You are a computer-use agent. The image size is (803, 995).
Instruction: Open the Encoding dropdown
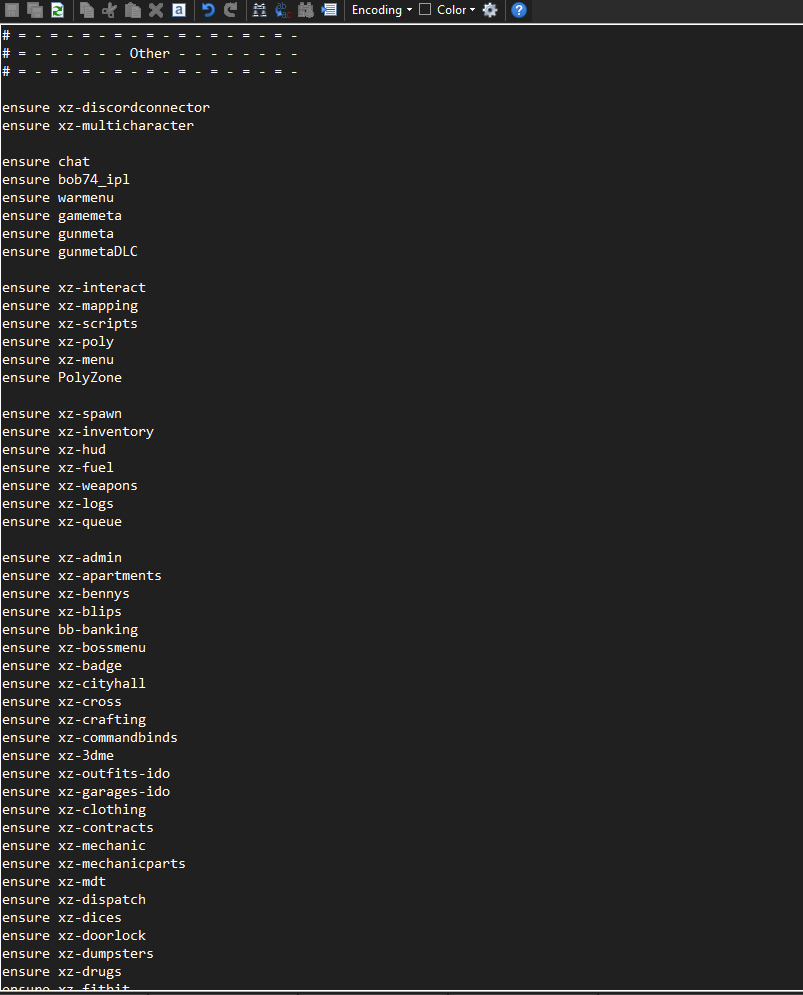pos(382,10)
